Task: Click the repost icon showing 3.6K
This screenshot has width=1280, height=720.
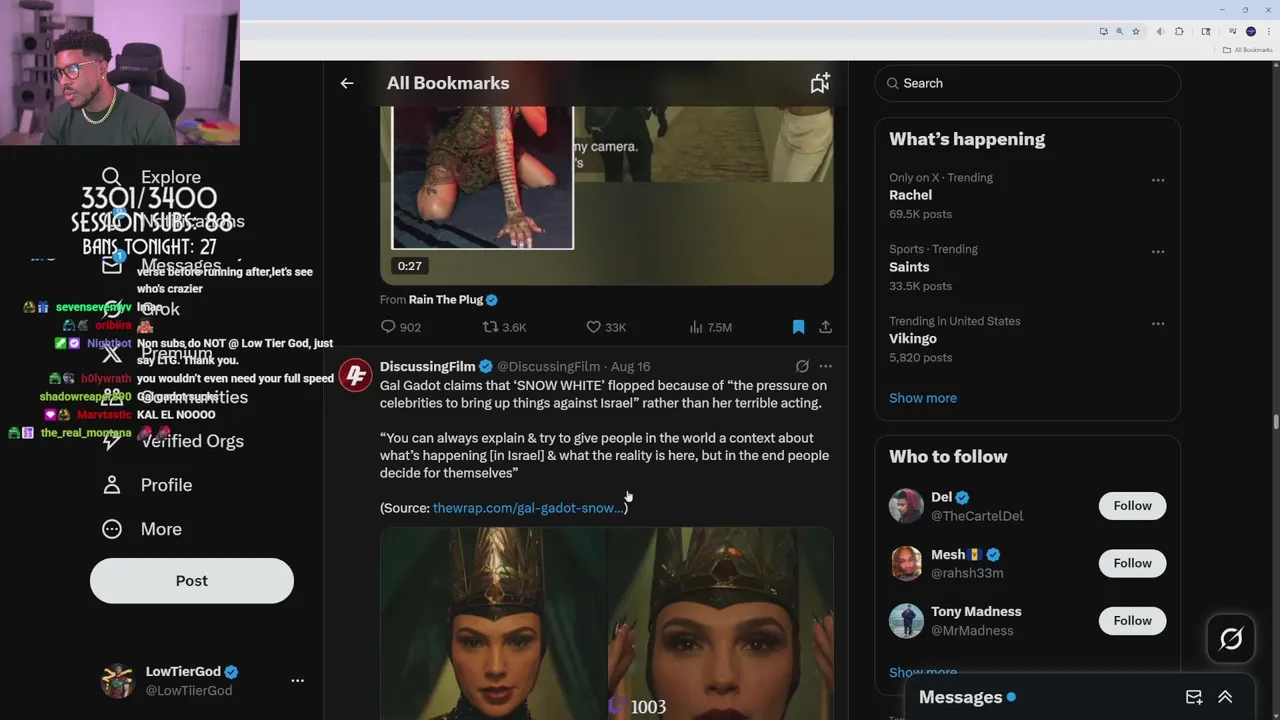Action: pos(490,327)
